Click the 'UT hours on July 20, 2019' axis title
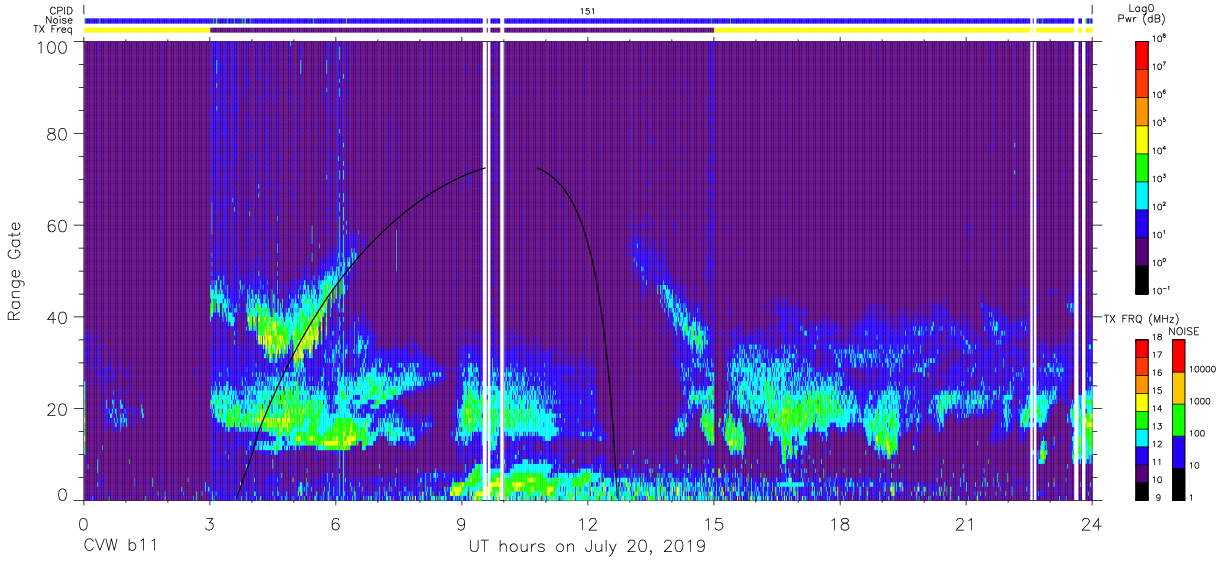 coord(588,547)
